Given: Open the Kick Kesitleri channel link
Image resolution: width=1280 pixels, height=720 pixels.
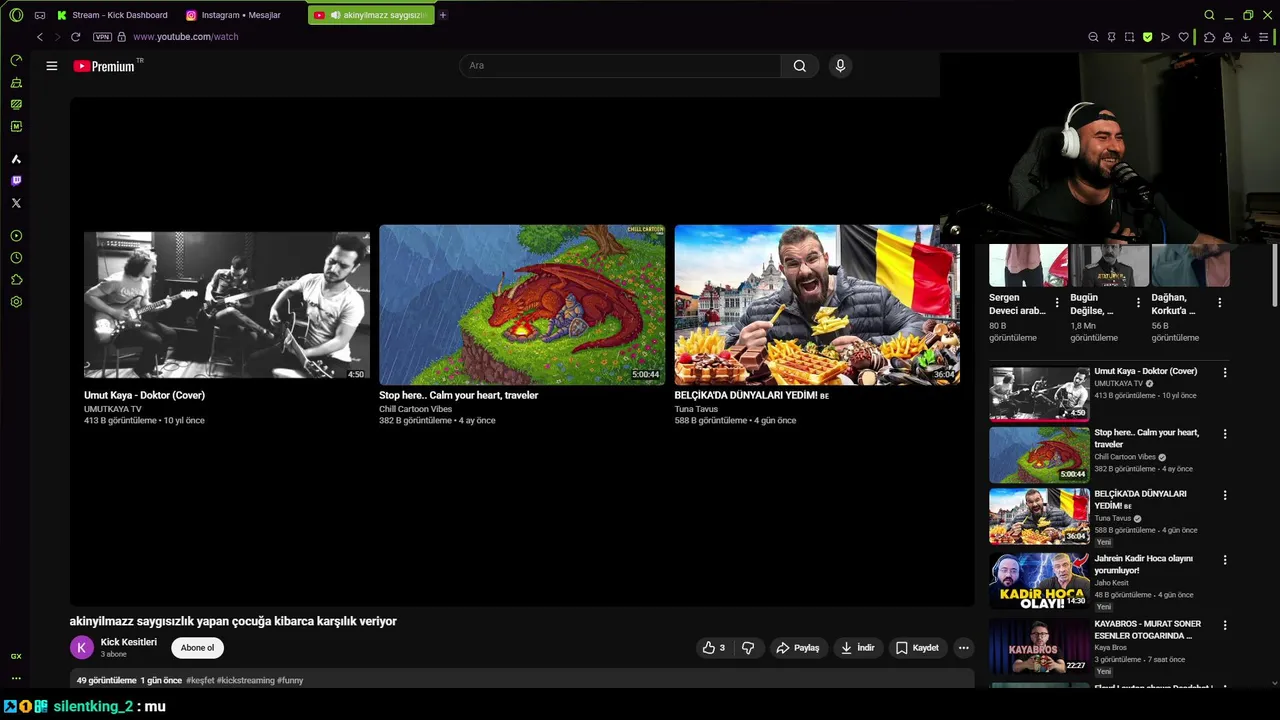Looking at the screenshot, I should [x=129, y=642].
